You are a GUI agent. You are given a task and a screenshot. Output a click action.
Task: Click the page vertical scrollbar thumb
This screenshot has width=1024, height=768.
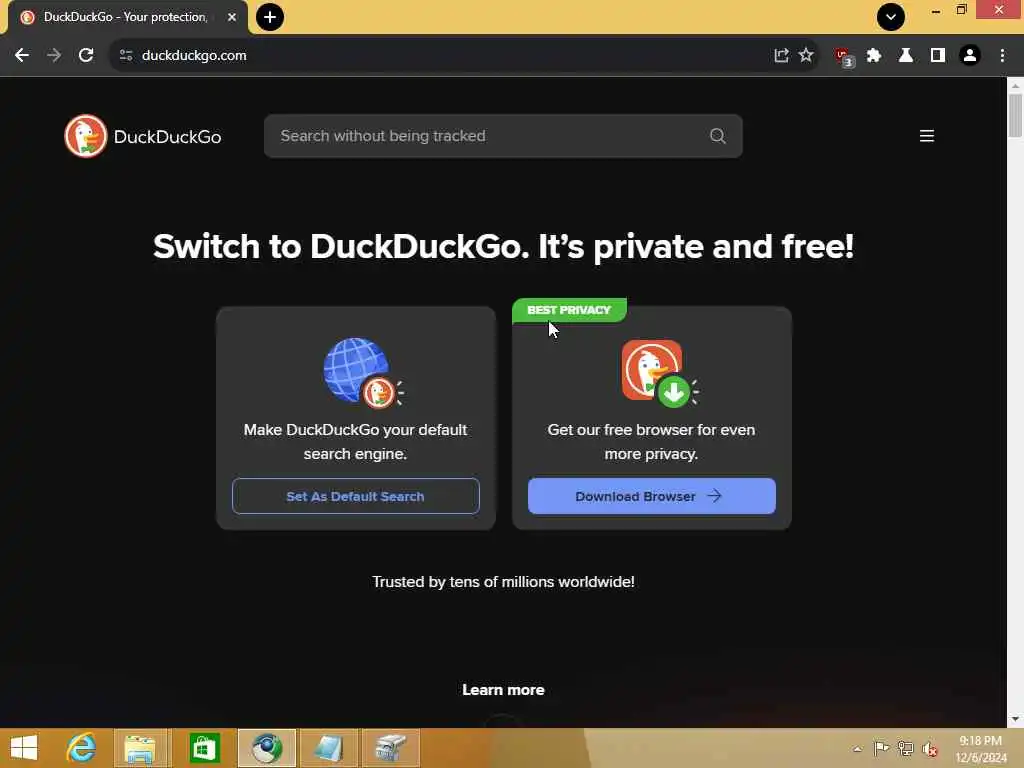[x=1015, y=116]
